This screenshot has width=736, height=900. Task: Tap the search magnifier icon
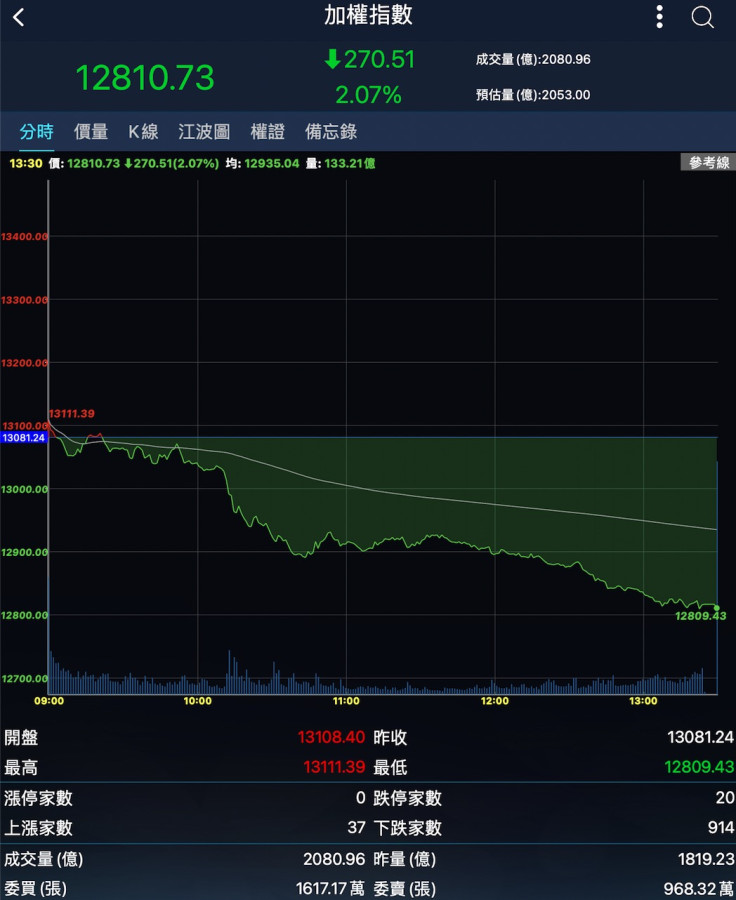coord(702,17)
